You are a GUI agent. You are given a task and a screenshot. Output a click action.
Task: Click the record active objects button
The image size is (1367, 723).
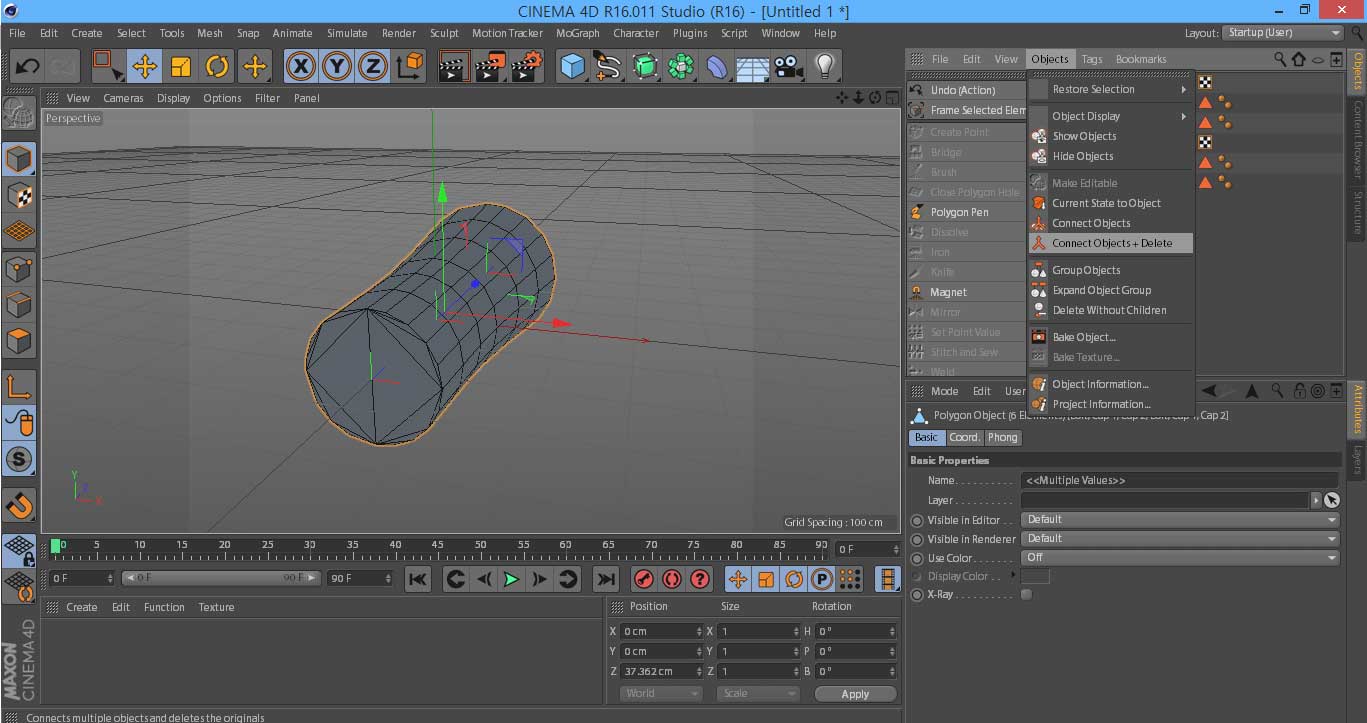(644, 579)
